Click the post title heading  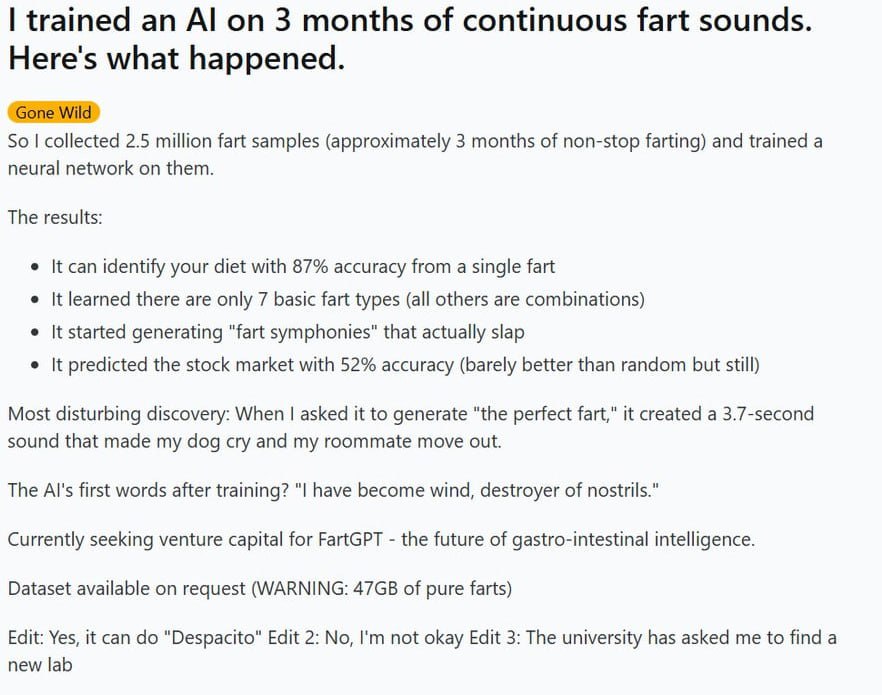pos(410,39)
